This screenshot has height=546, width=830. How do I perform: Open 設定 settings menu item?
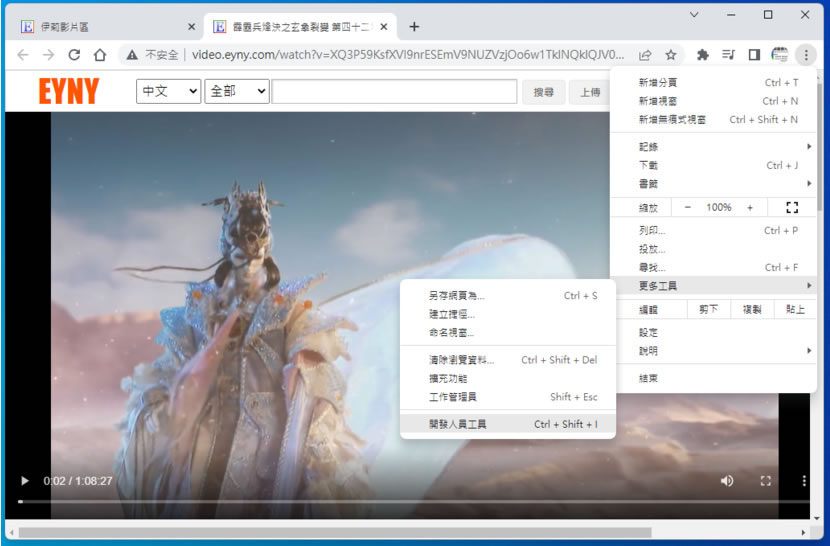click(x=712, y=333)
